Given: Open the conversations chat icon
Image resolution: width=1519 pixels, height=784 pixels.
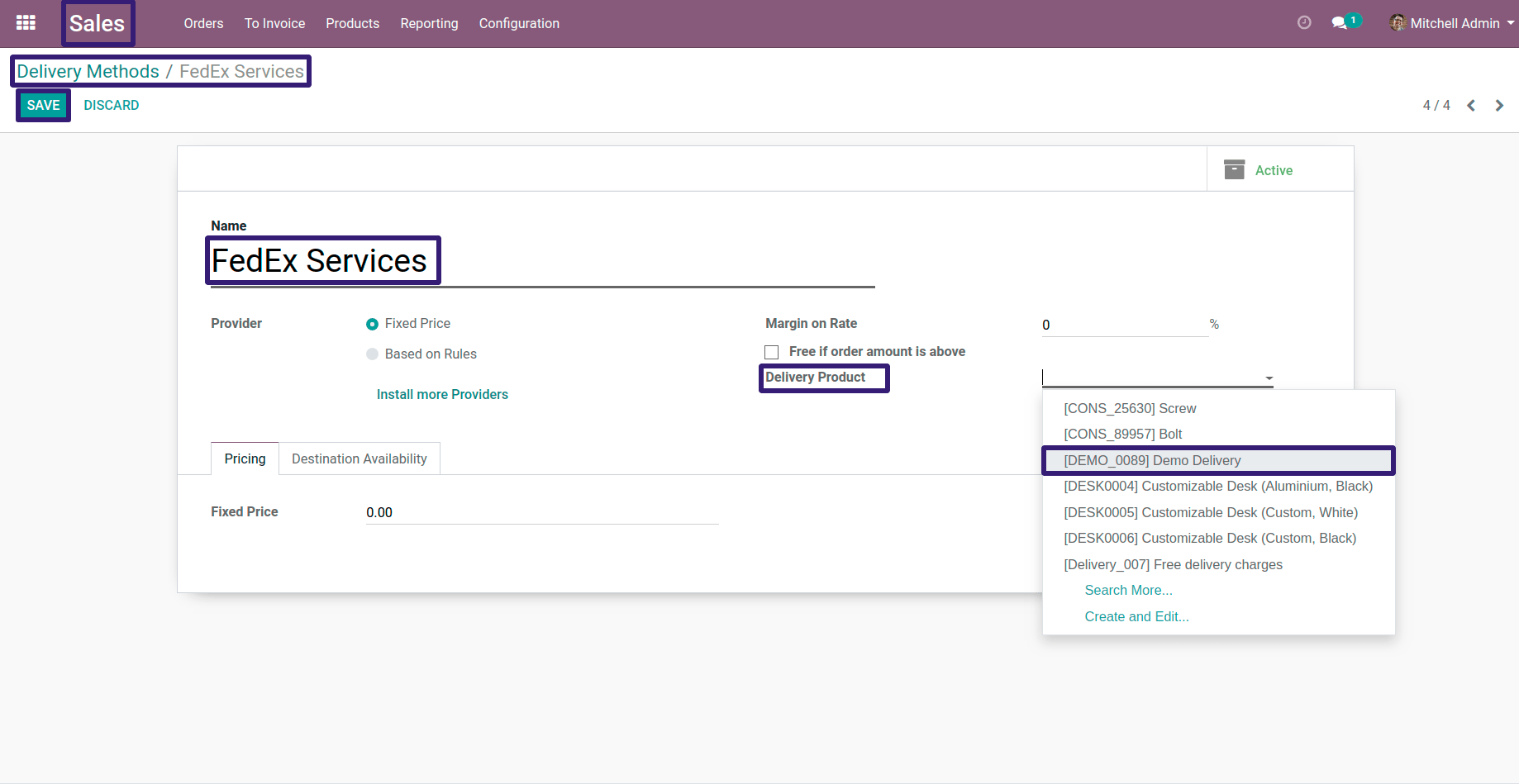Looking at the screenshot, I should [x=1340, y=23].
